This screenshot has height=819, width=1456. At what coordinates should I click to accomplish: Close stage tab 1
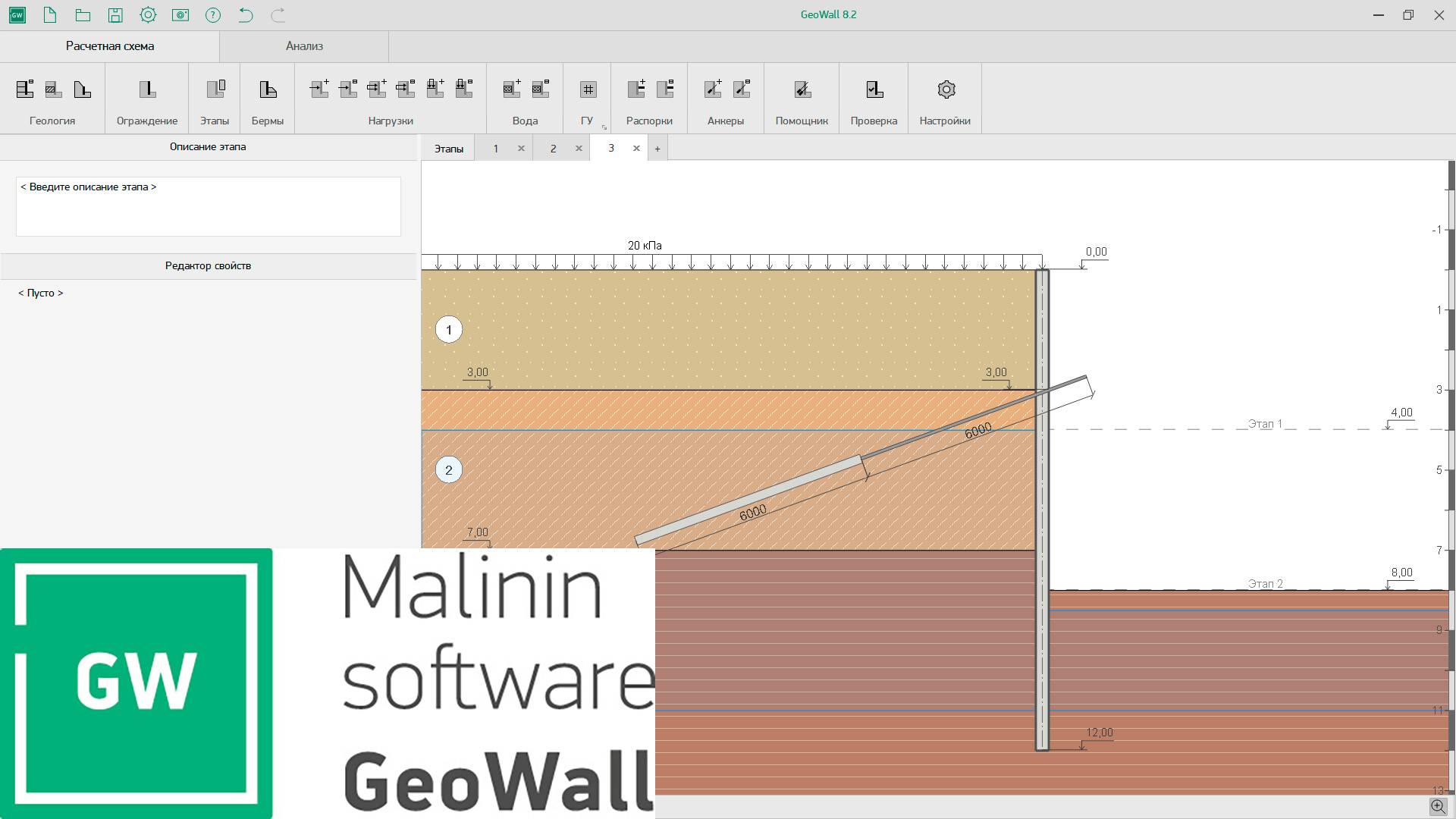pyautogui.click(x=521, y=149)
